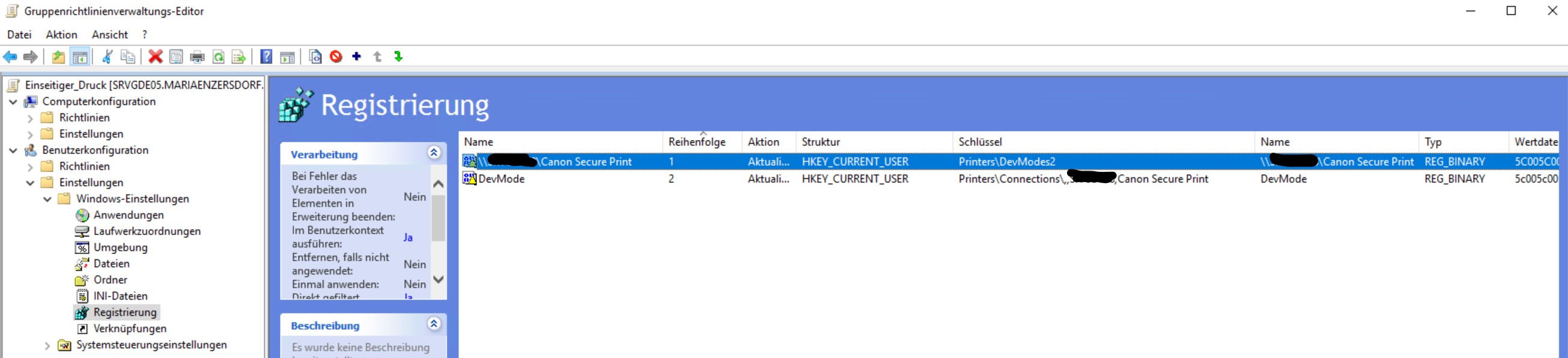Viewport: 1568px width, 358px height.
Task: Open the ? help menu
Action: [x=145, y=35]
